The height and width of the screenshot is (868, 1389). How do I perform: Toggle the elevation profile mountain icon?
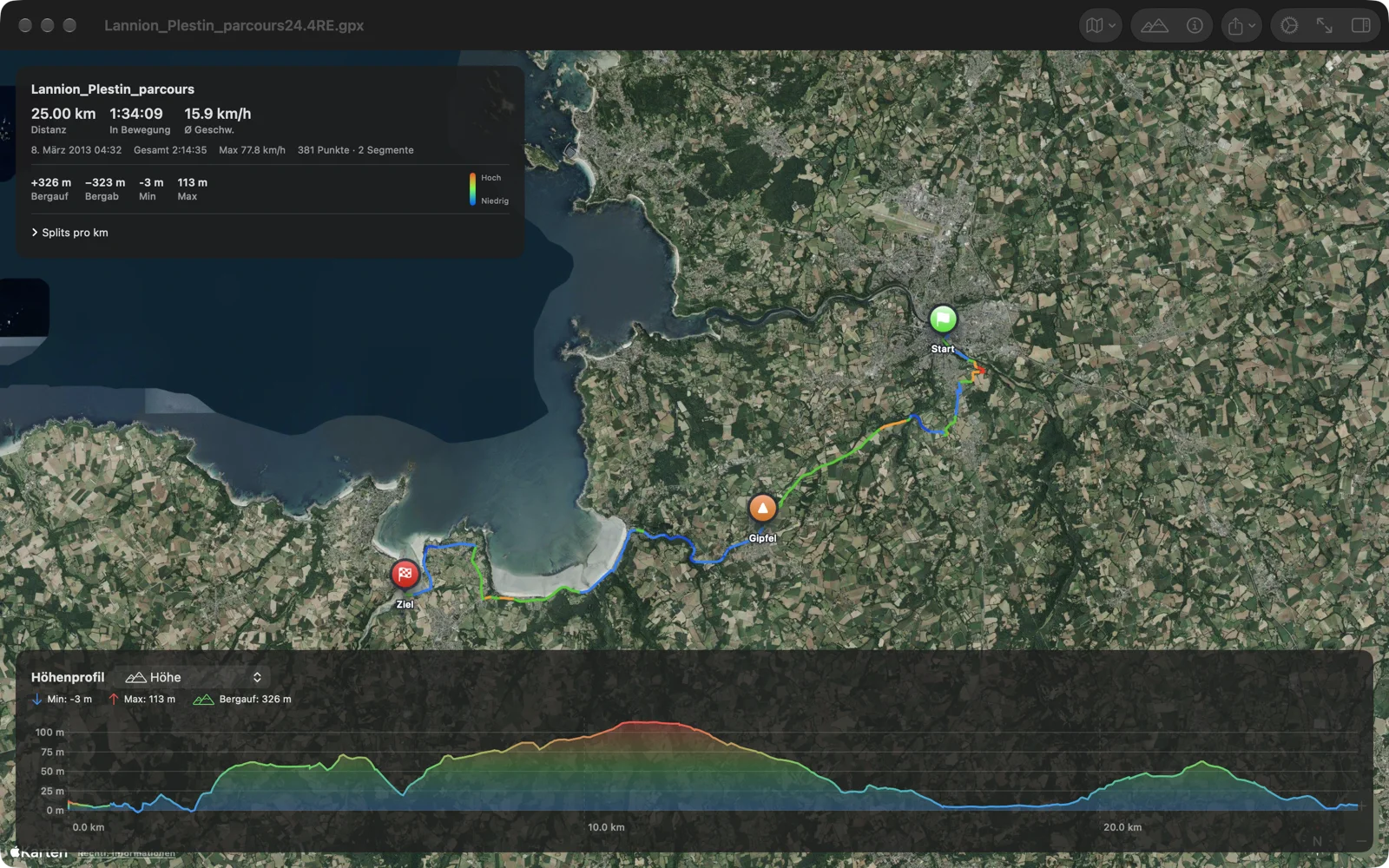[x=1155, y=26]
